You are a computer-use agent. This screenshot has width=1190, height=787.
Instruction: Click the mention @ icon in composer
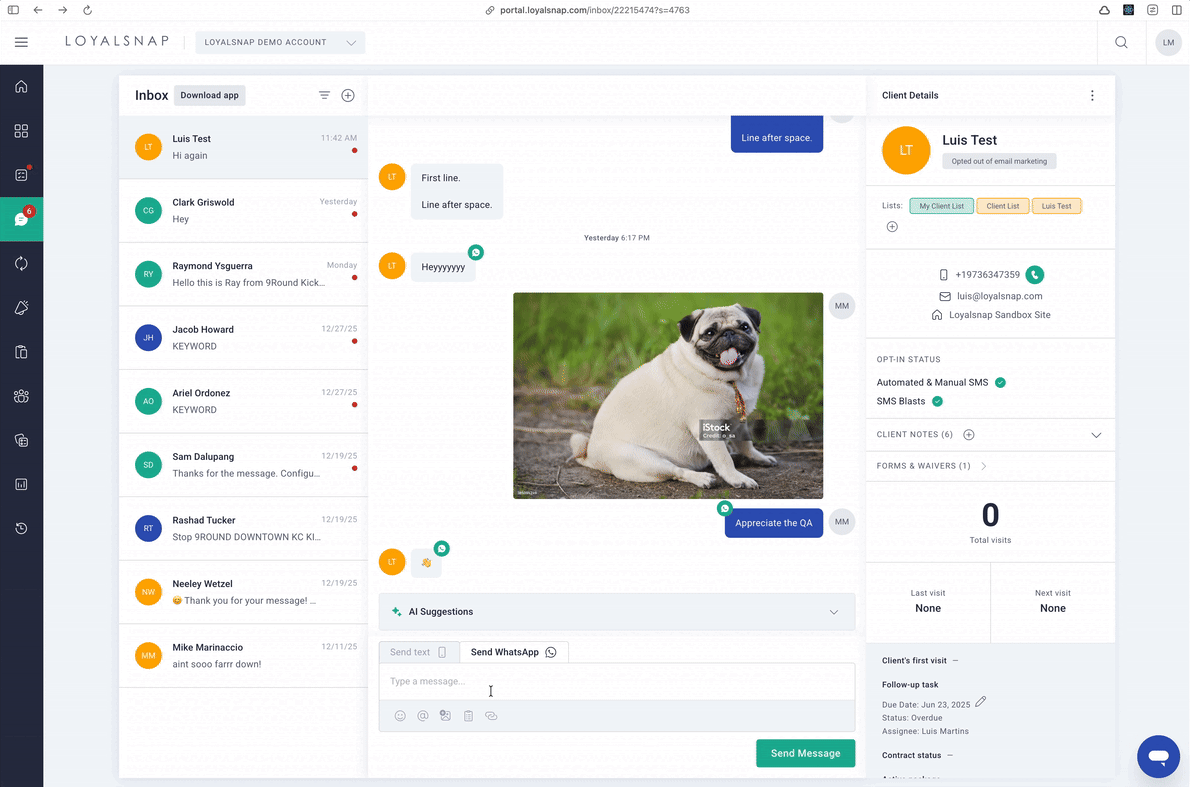[x=423, y=716]
